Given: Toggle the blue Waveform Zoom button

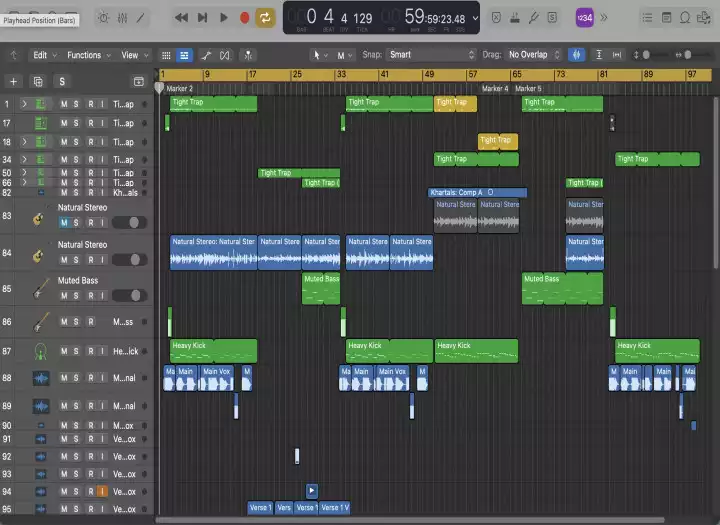Looking at the screenshot, I should pos(576,55).
